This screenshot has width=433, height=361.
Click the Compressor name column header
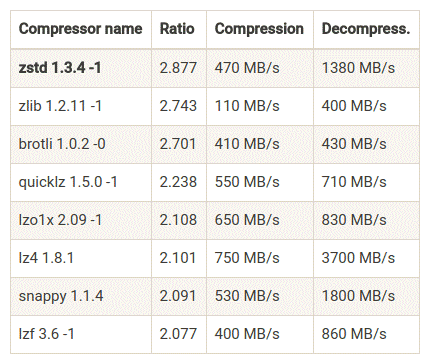(81, 29)
